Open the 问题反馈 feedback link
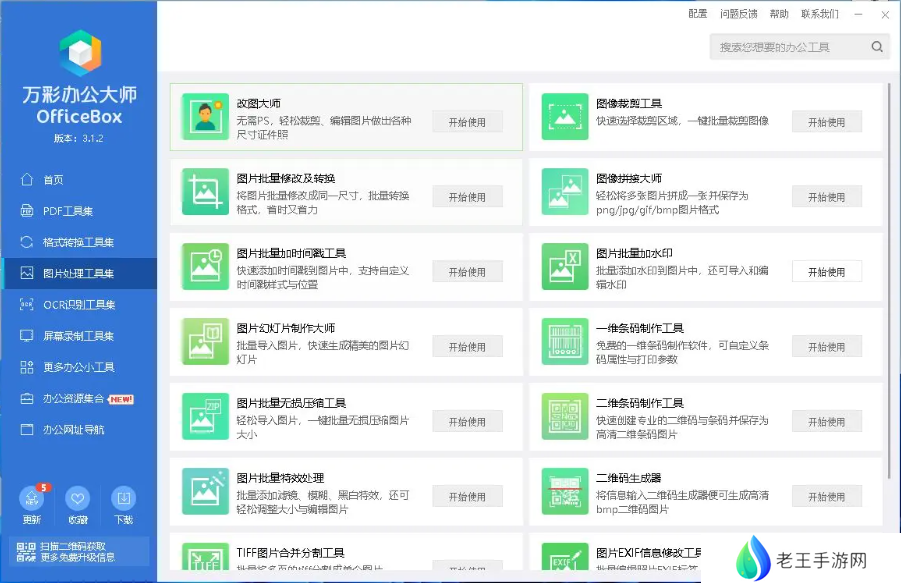 point(737,14)
